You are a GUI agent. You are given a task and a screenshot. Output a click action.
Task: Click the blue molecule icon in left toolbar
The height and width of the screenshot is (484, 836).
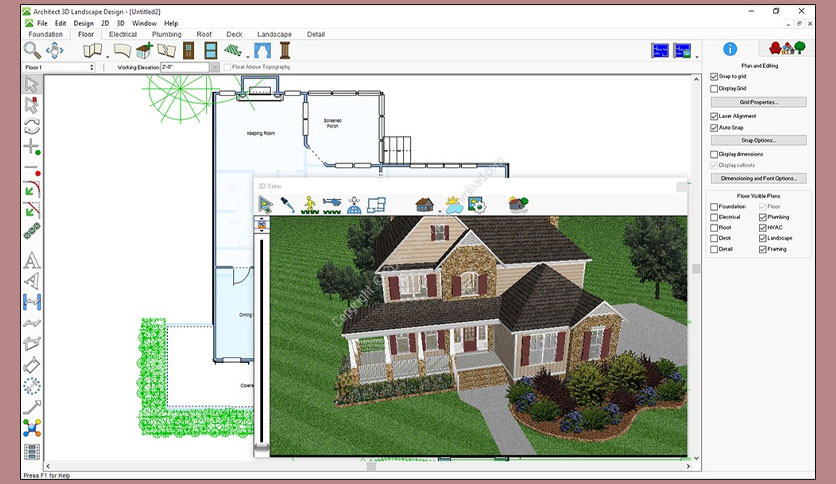31,428
